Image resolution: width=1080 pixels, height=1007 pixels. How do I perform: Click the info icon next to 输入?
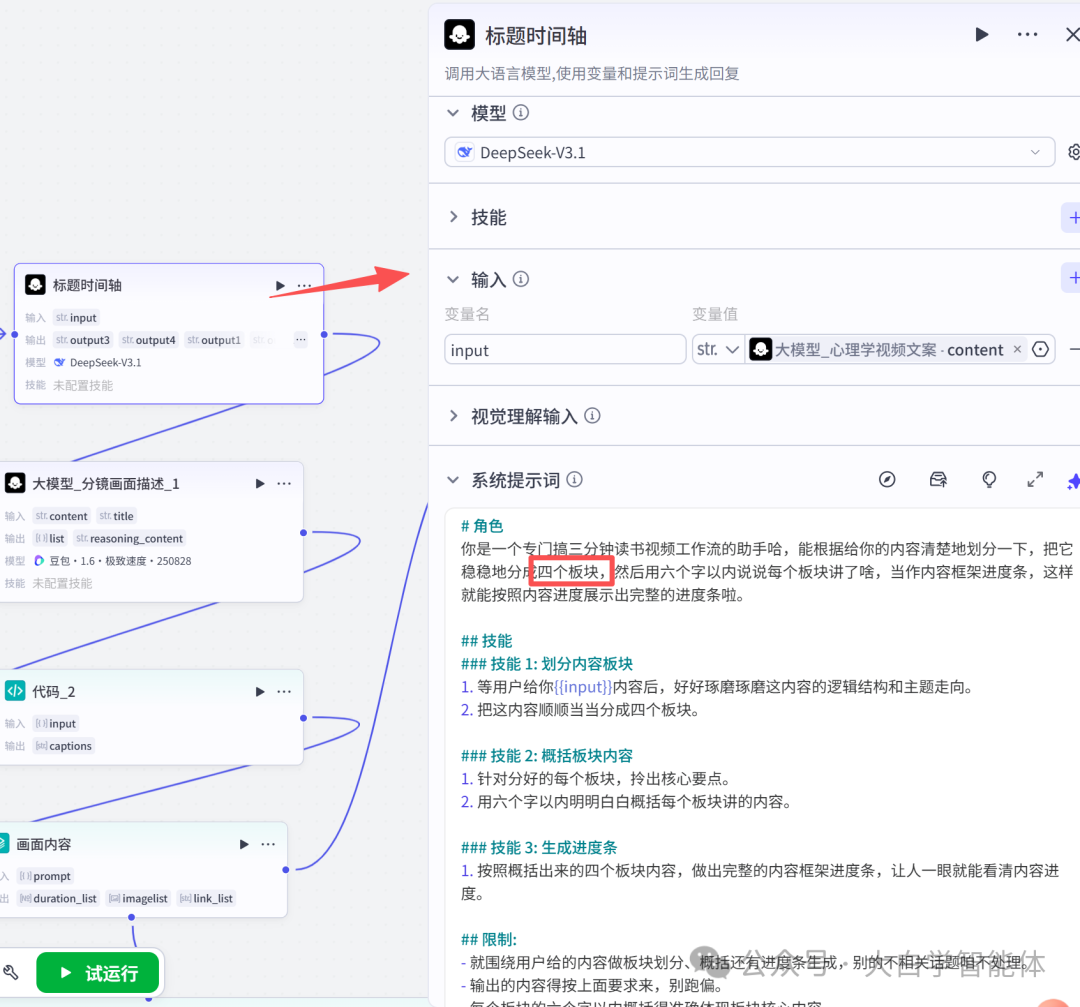(521, 279)
